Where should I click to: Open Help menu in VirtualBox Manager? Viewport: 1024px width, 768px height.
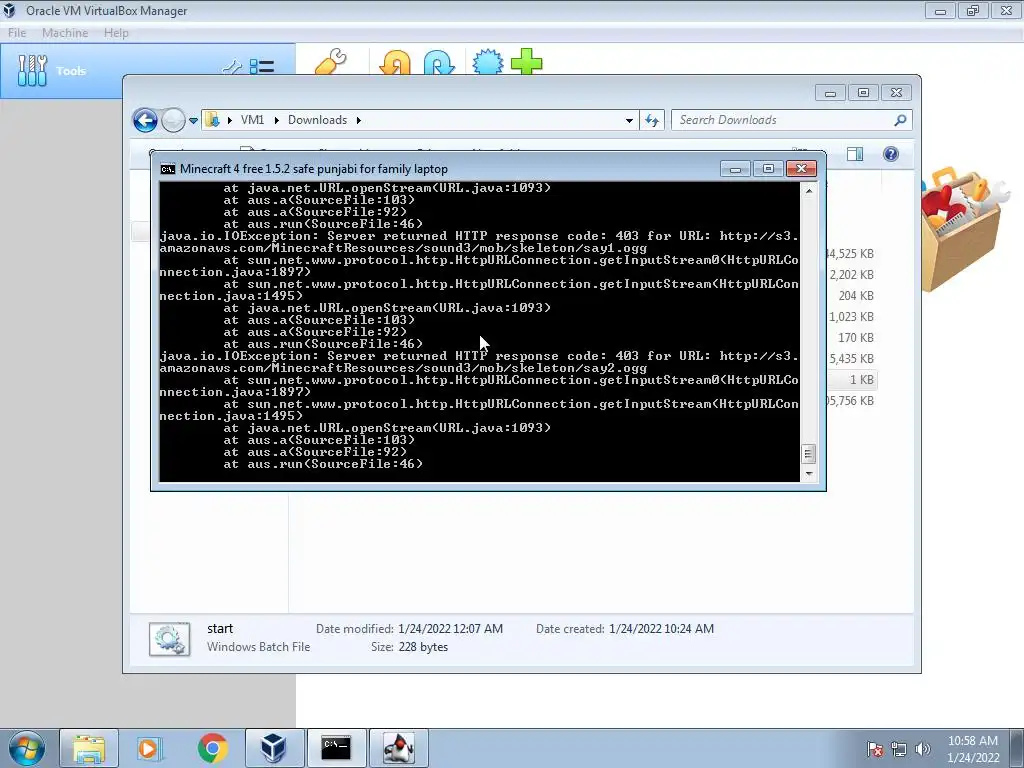pos(116,33)
